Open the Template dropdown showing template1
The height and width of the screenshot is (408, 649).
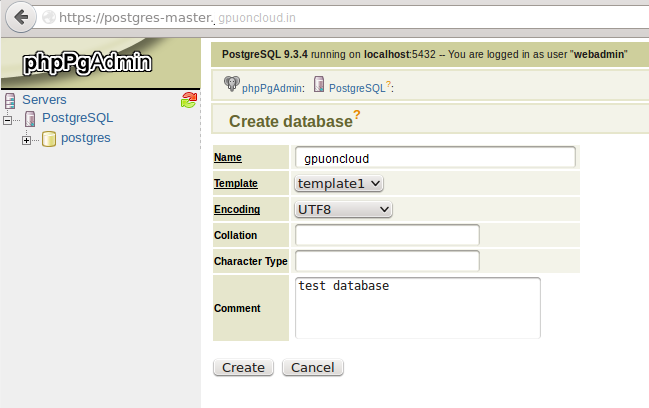pyautogui.click(x=339, y=183)
